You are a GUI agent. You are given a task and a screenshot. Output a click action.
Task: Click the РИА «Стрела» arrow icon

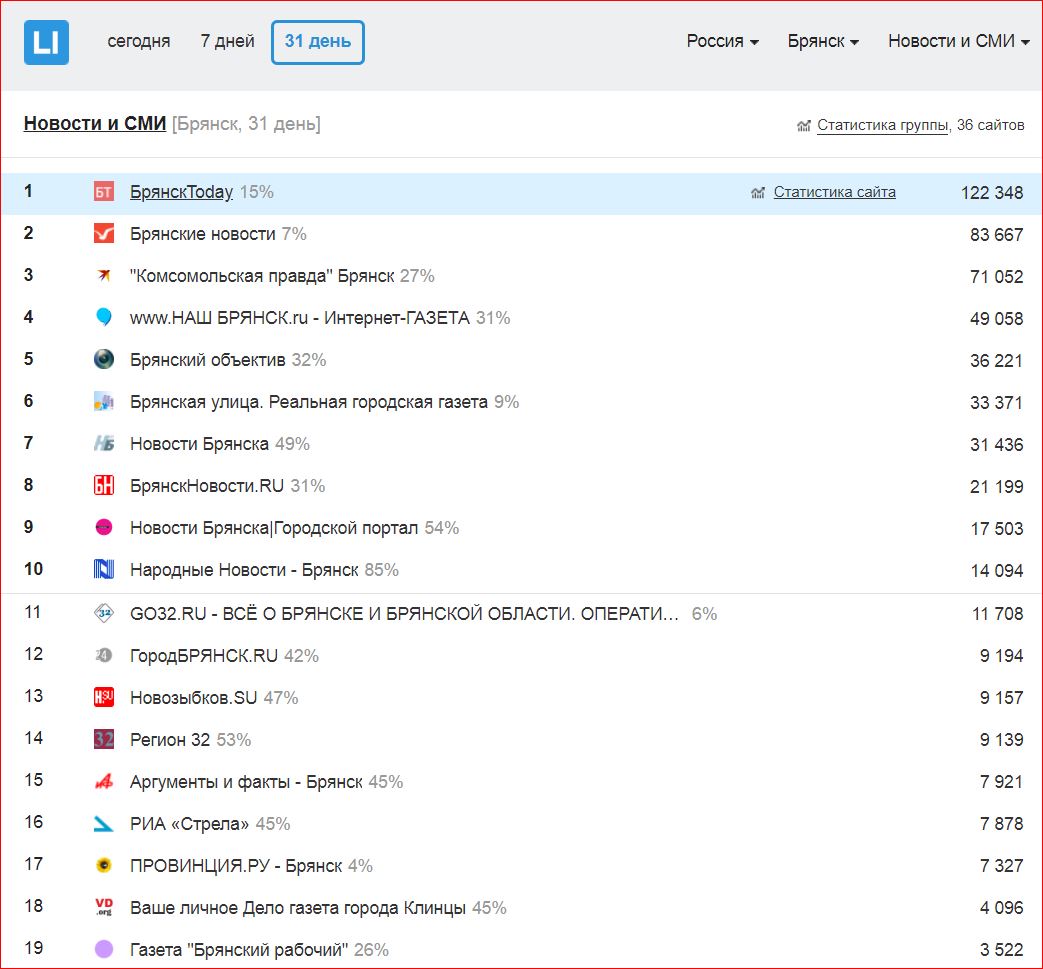point(104,824)
